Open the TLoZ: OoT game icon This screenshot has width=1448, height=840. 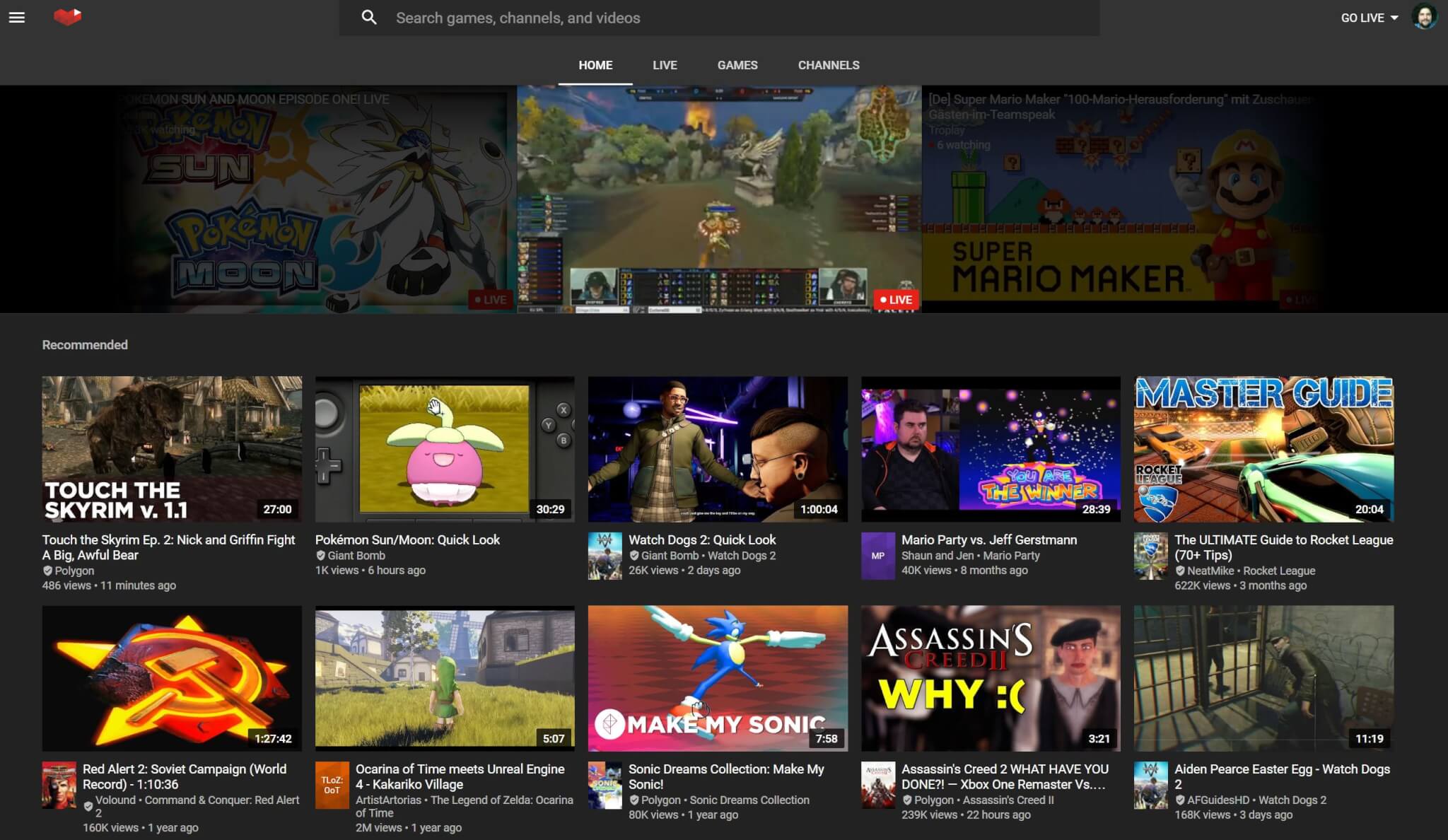(x=332, y=785)
